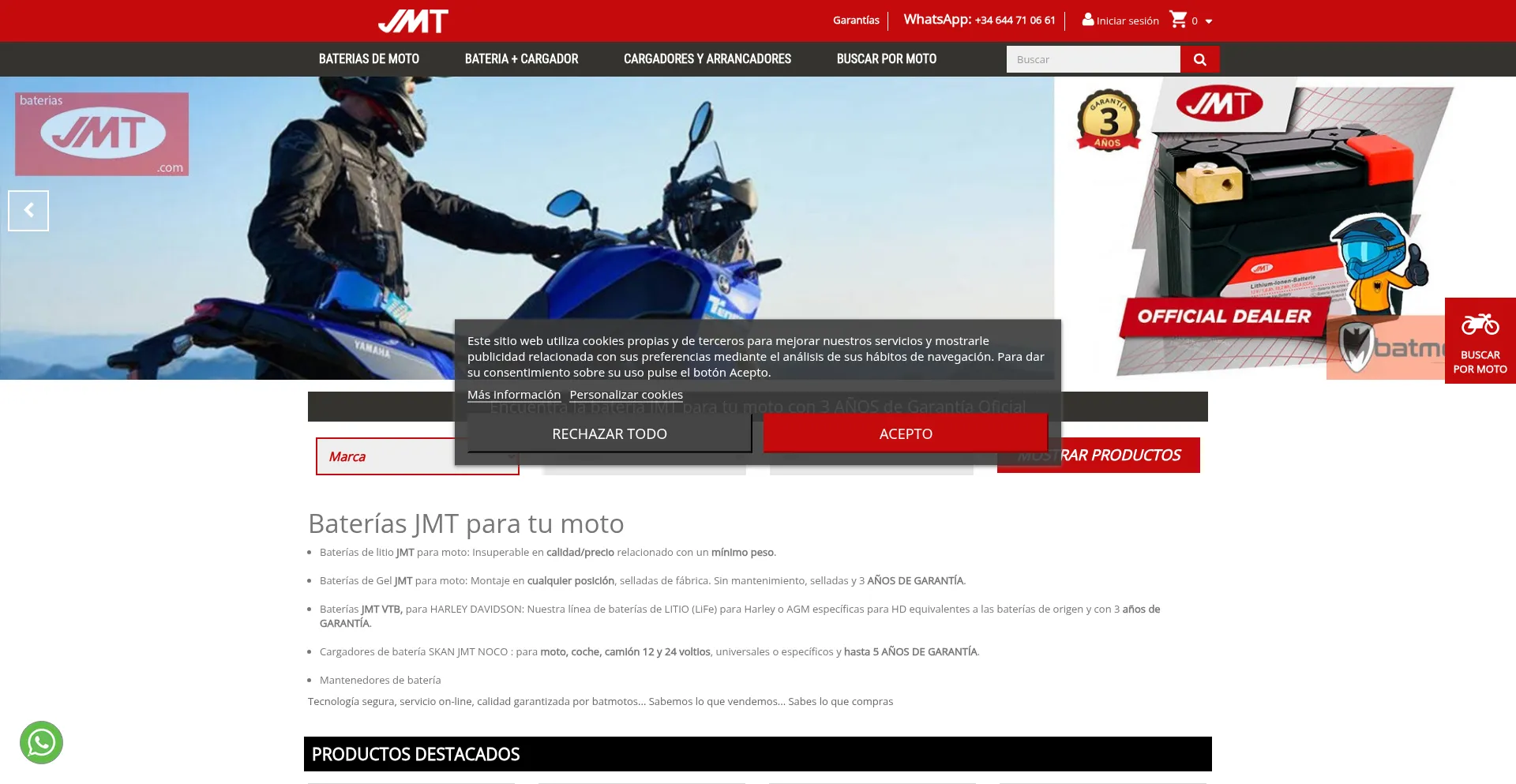The width and height of the screenshot is (1516, 784).
Task: Open the Cargadores y Arrancadores menu
Action: tap(707, 59)
